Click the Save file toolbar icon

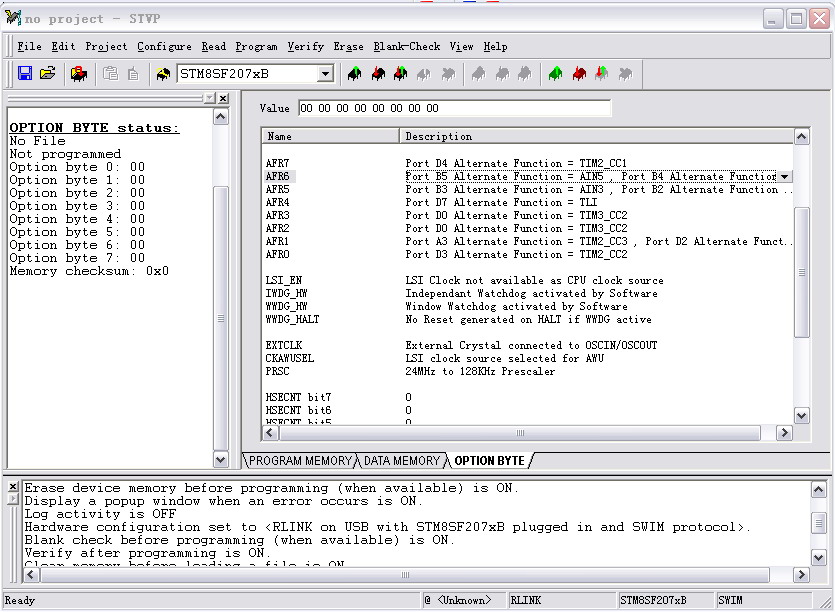click(x=25, y=74)
